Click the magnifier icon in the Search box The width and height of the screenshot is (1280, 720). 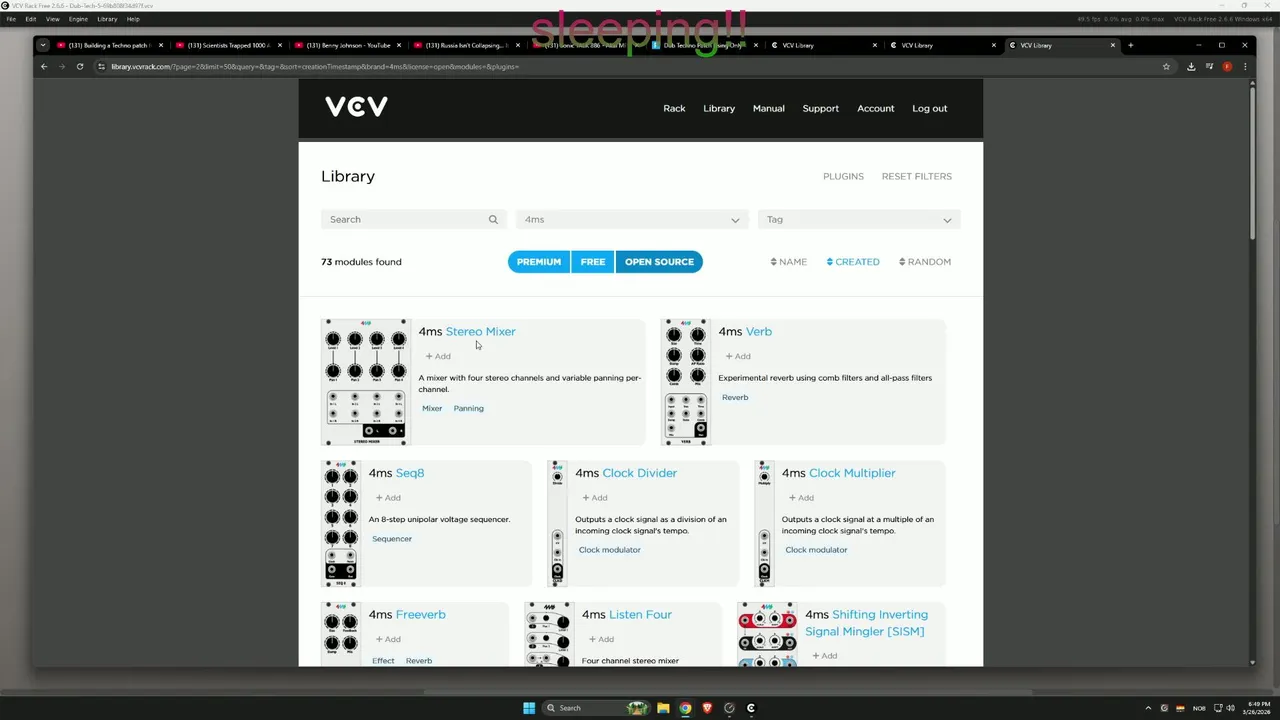pyautogui.click(x=493, y=219)
